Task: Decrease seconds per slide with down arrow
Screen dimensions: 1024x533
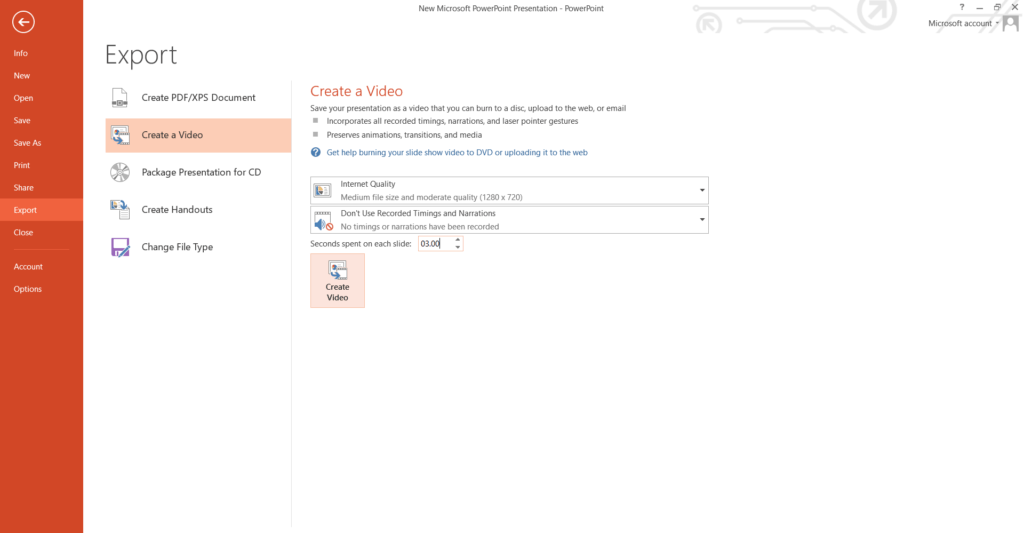Action: [458, 248]
